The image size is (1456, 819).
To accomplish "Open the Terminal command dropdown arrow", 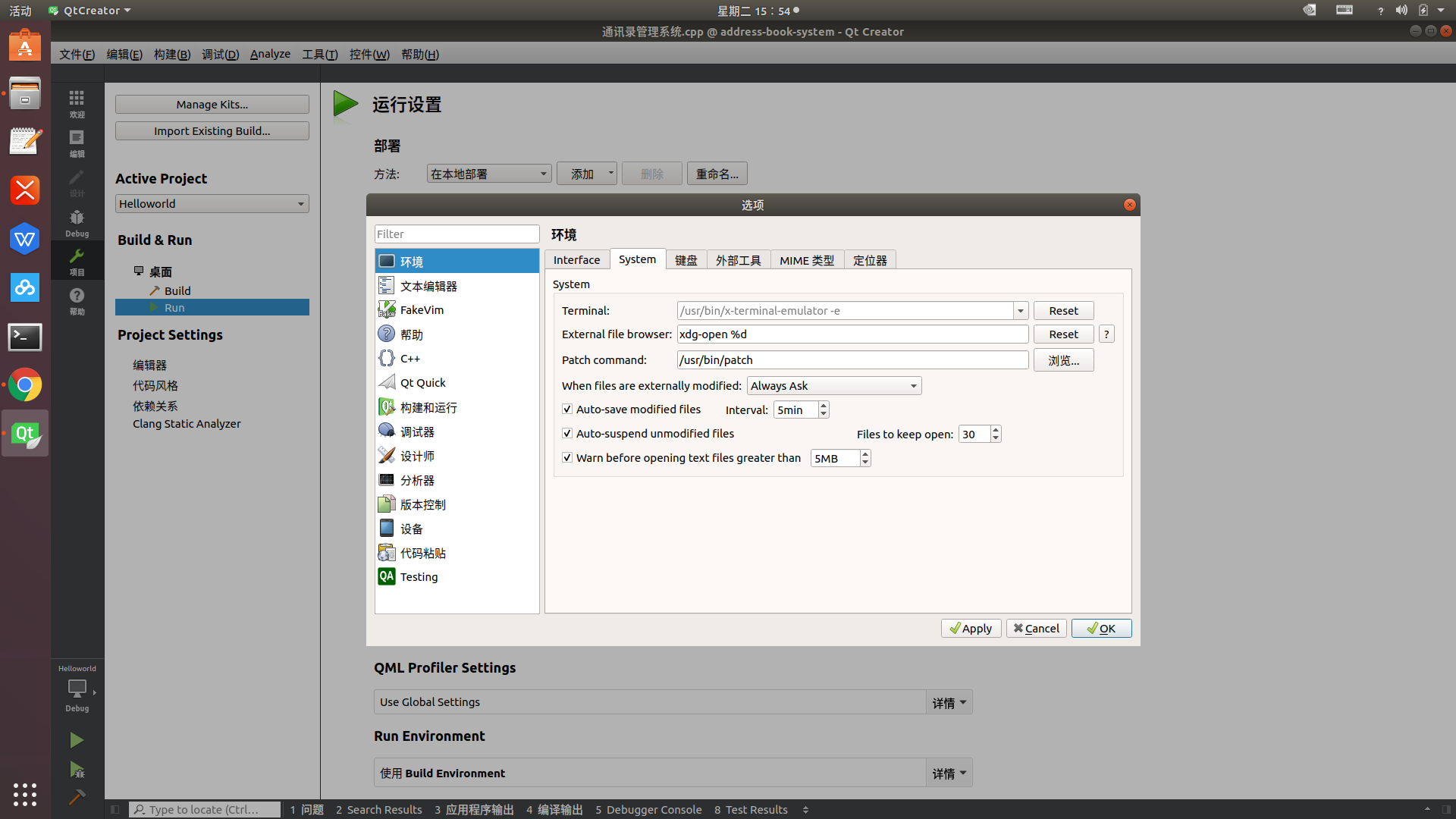I will (1020, 311).
